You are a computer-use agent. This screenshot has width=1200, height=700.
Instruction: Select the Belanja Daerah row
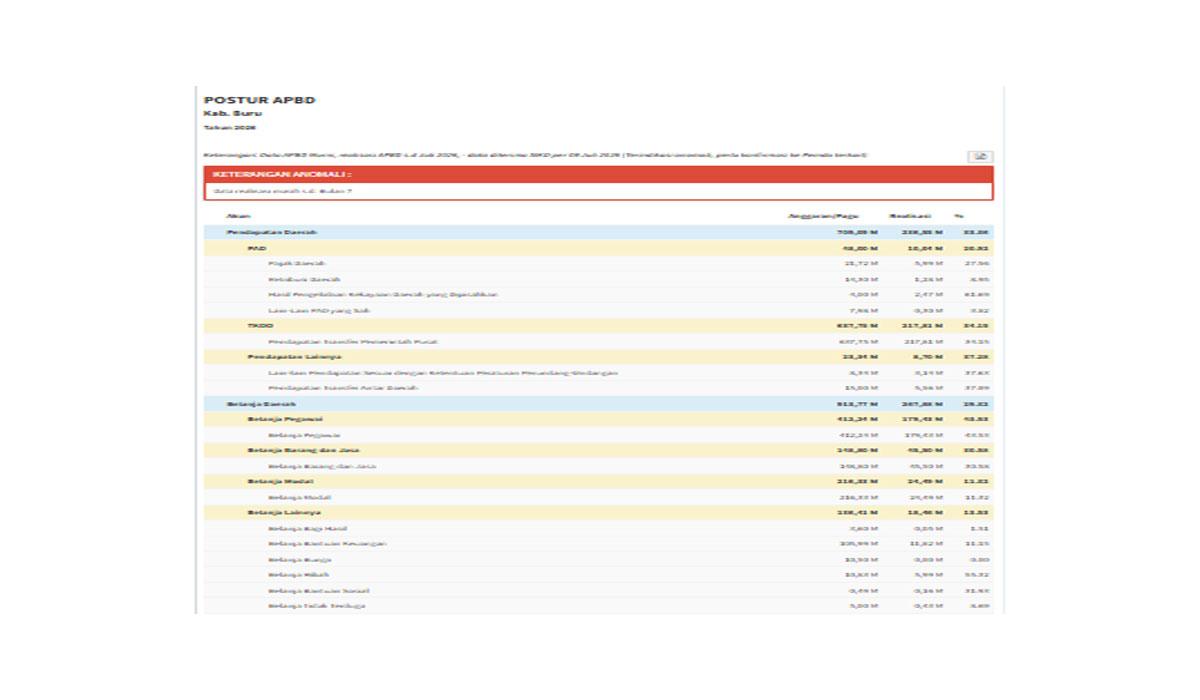tap(599, 404)
